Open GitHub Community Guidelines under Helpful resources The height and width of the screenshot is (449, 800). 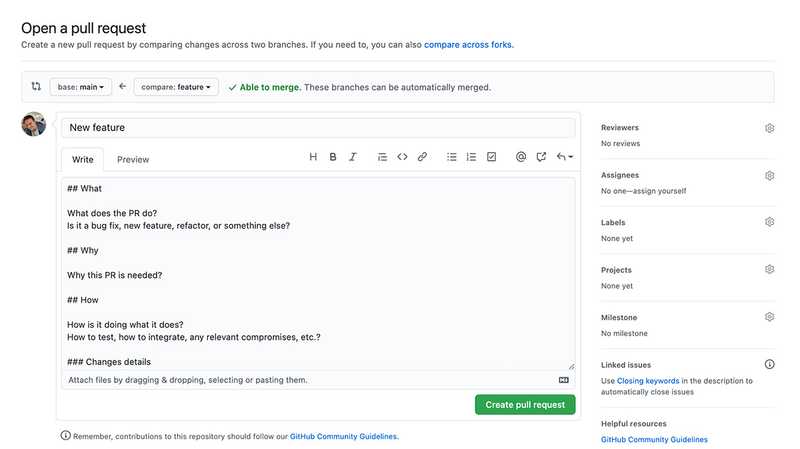[x=654, y=440]
